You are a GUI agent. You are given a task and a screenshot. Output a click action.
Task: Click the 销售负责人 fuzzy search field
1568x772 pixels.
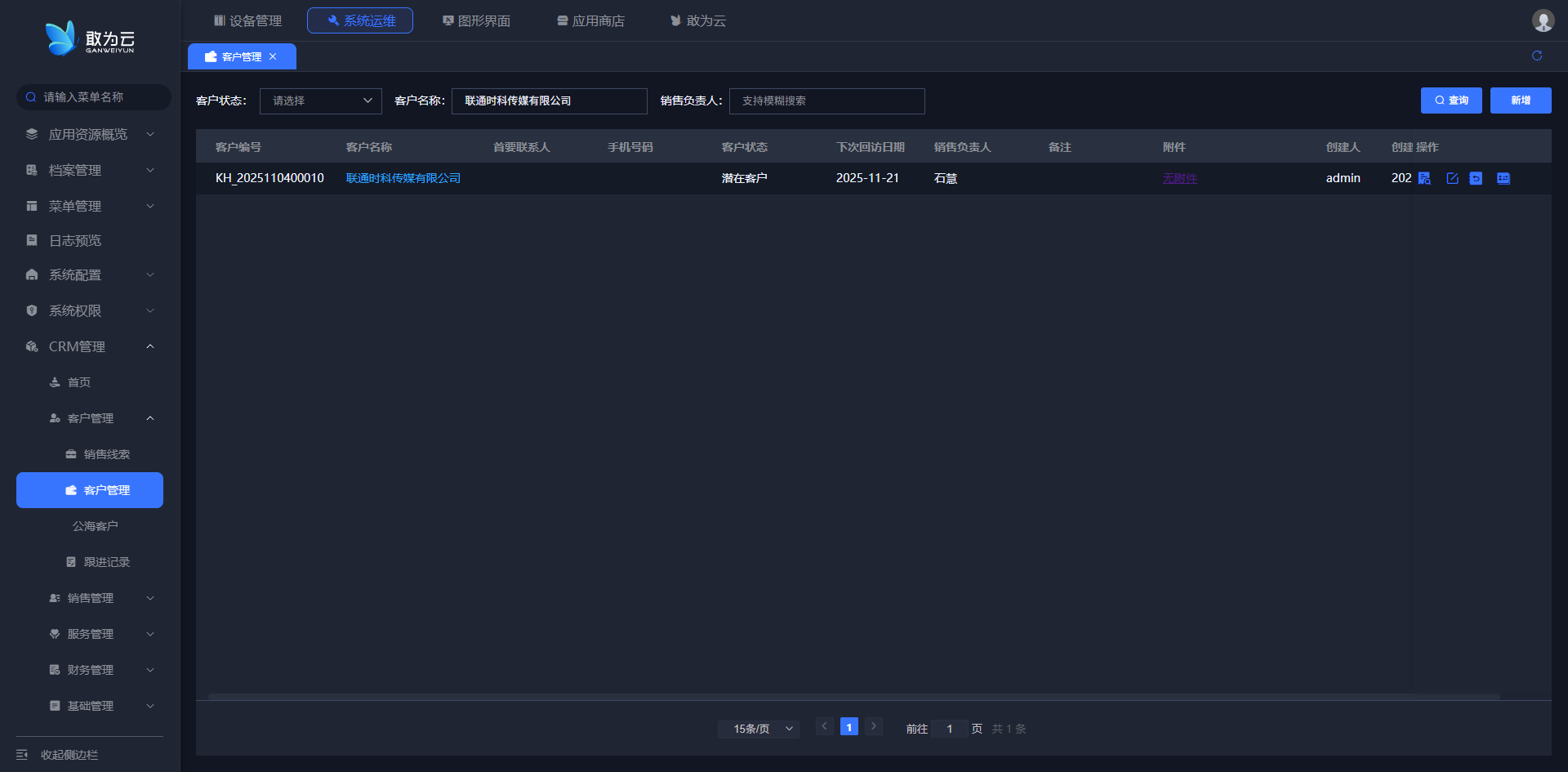point(827,100)
